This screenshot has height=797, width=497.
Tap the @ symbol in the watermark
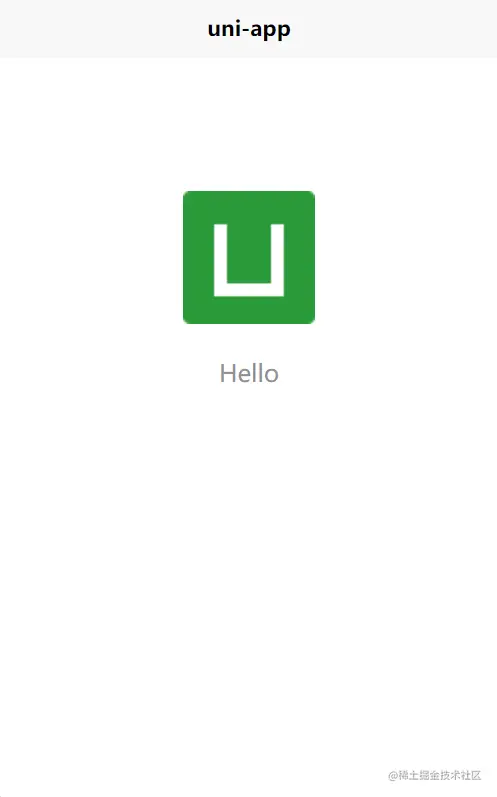[393, 776]
